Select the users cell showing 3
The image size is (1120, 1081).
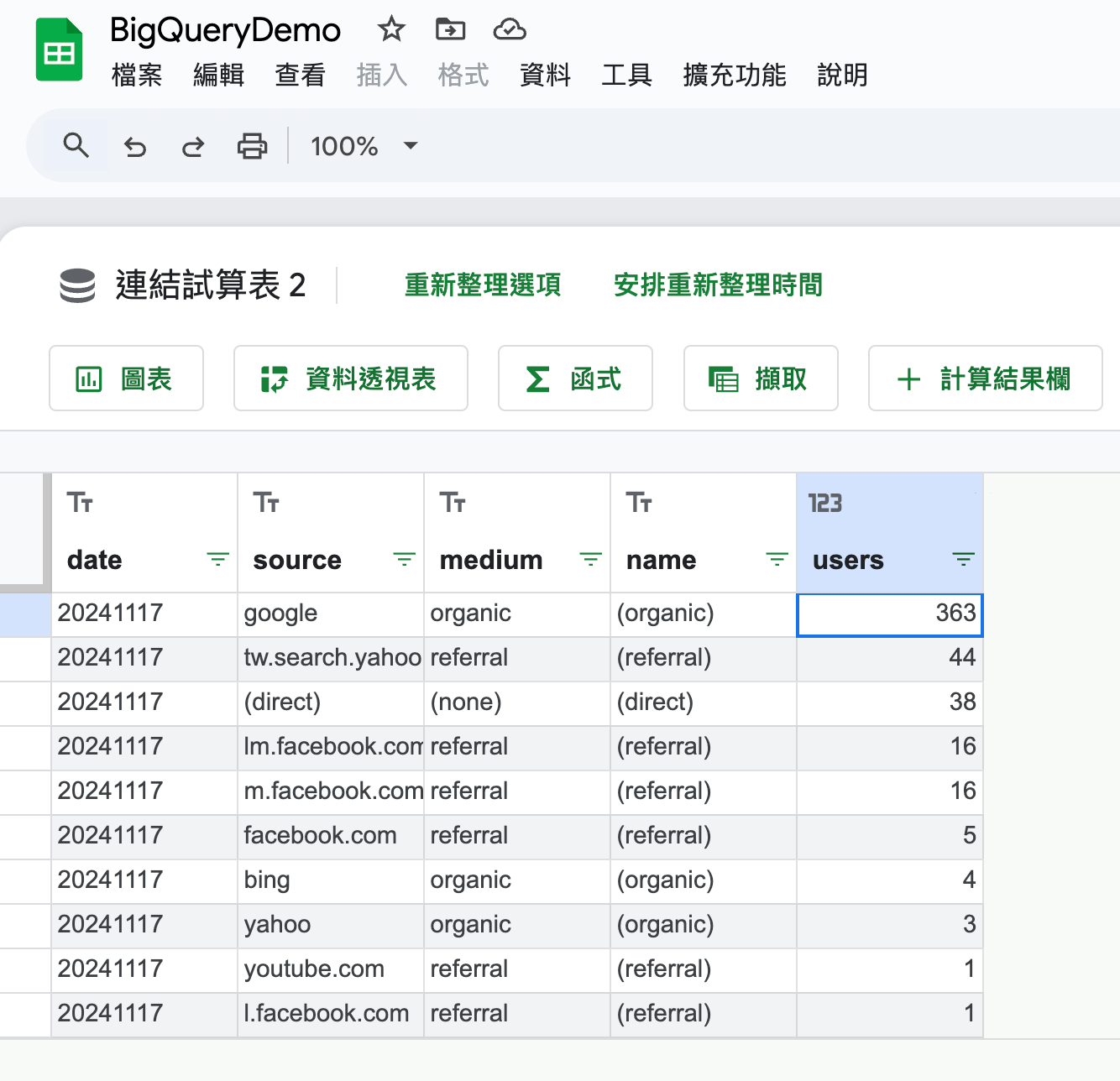point(890,926)
